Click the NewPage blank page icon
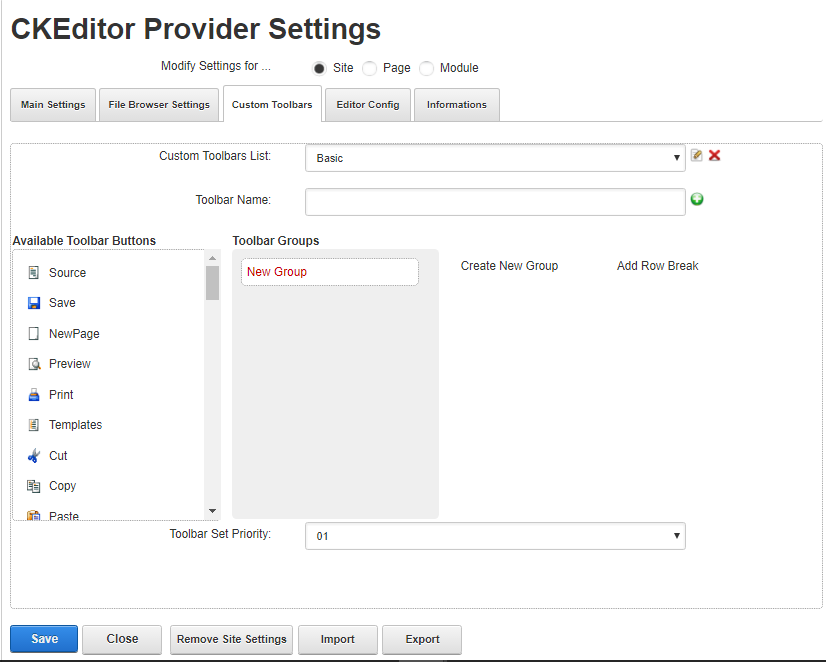The image size is (826, 662). click(x=34, y=333)
